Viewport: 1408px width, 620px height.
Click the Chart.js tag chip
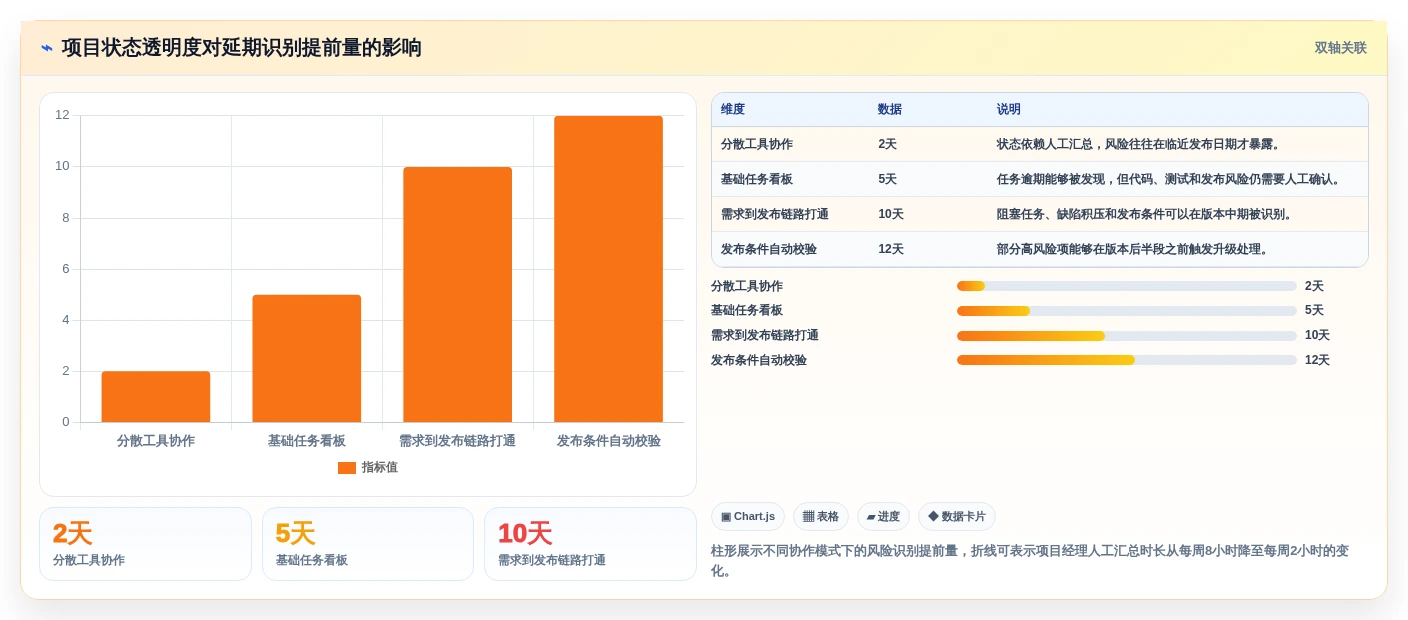[x=748, y=516]
